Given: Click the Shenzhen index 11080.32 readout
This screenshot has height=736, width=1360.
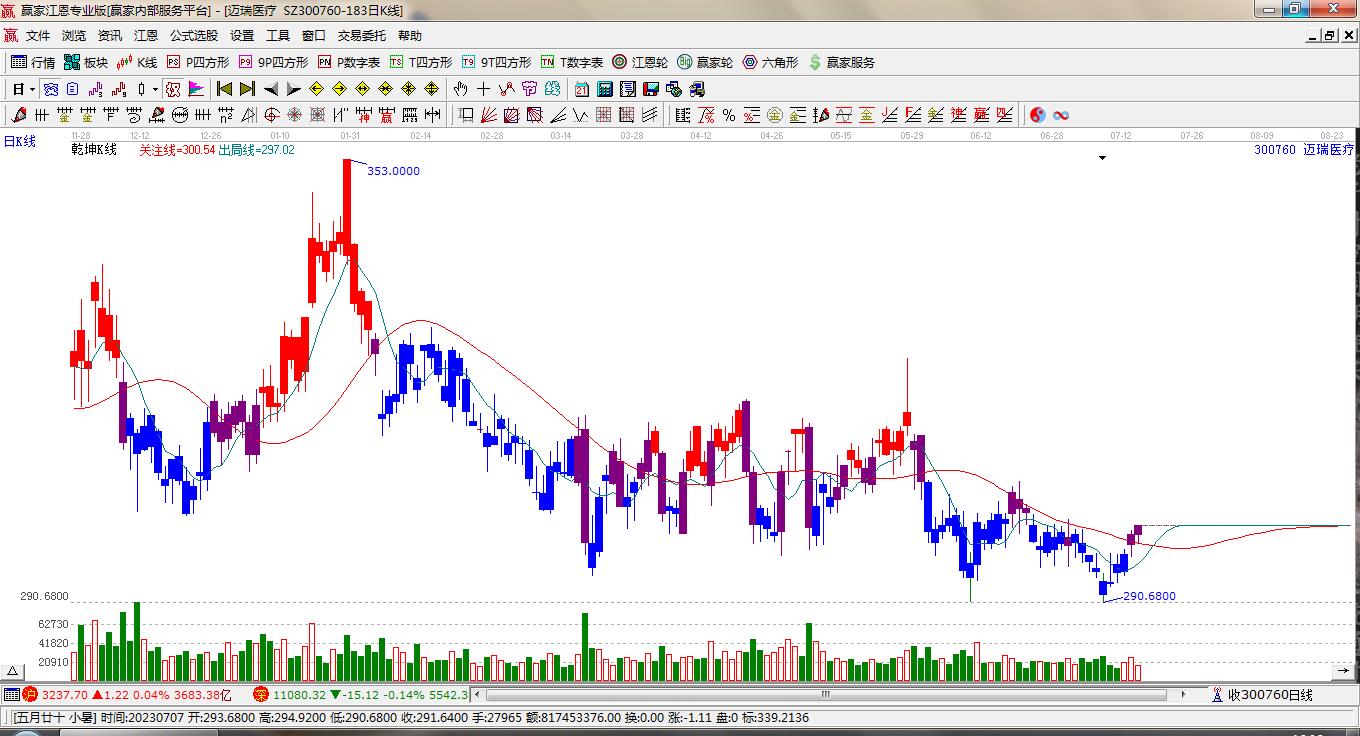Looking at the screenshot, I should [299, 695].
